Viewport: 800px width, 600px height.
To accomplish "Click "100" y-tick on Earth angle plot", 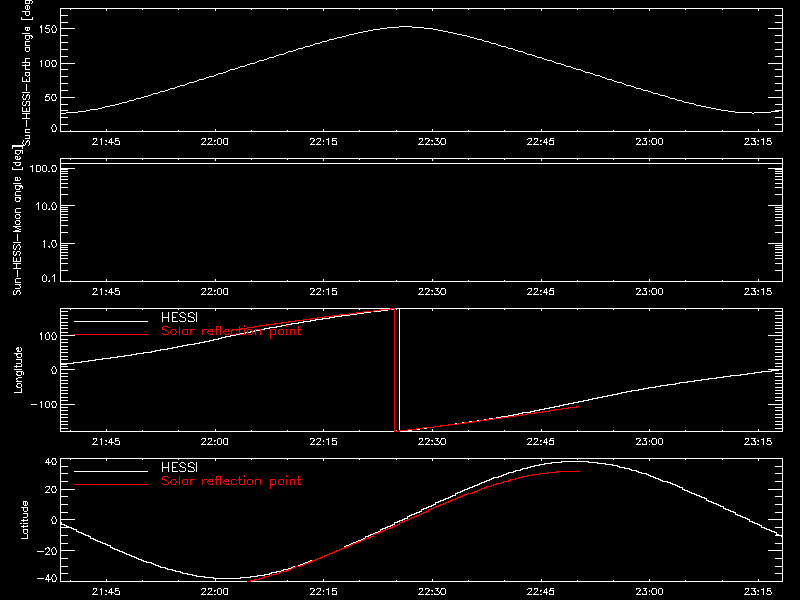I will tap(48, 64).
